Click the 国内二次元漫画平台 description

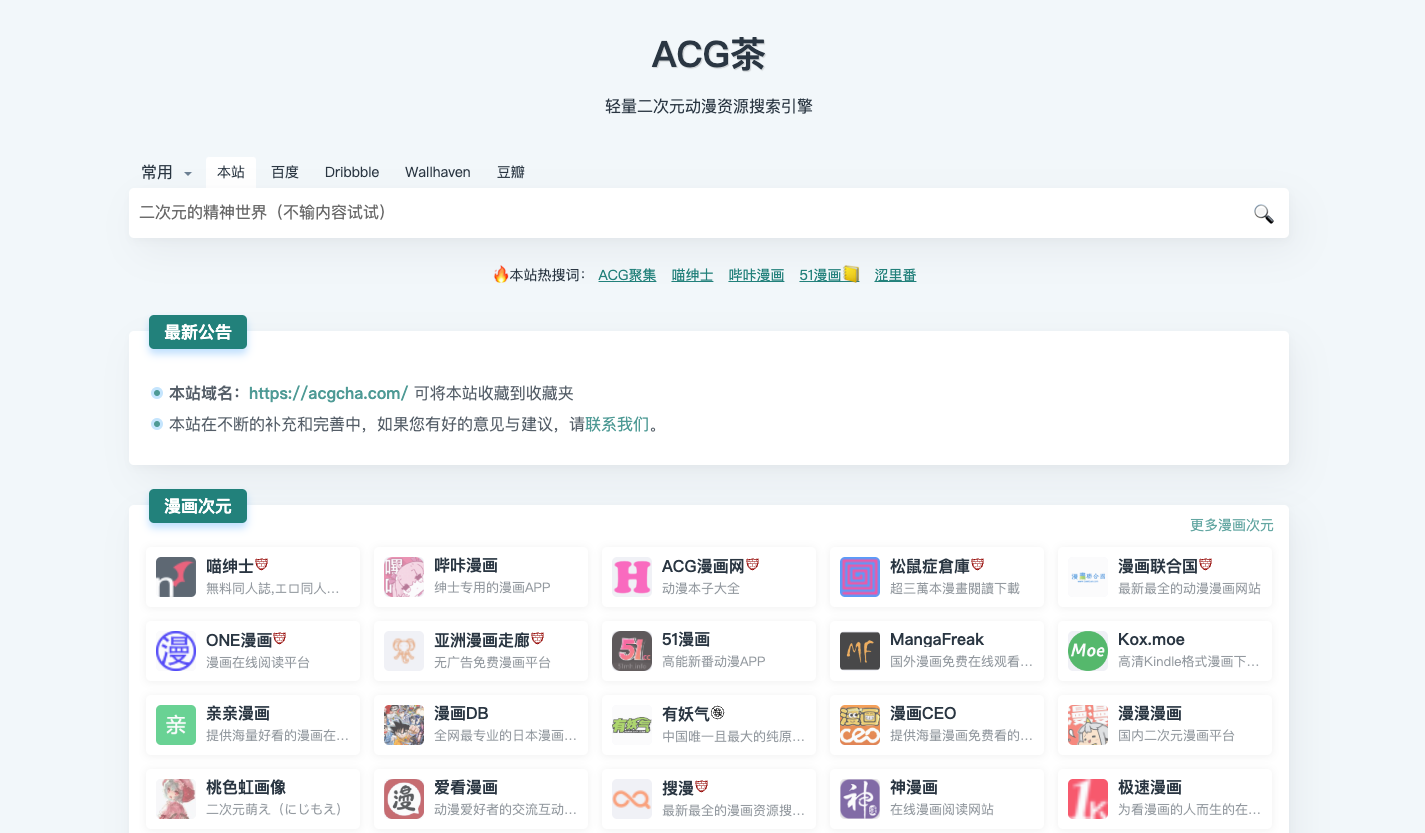click(1176, 736)
